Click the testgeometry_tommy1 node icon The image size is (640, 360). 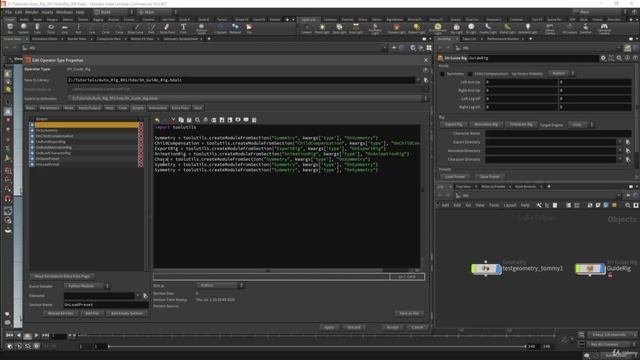486,269
